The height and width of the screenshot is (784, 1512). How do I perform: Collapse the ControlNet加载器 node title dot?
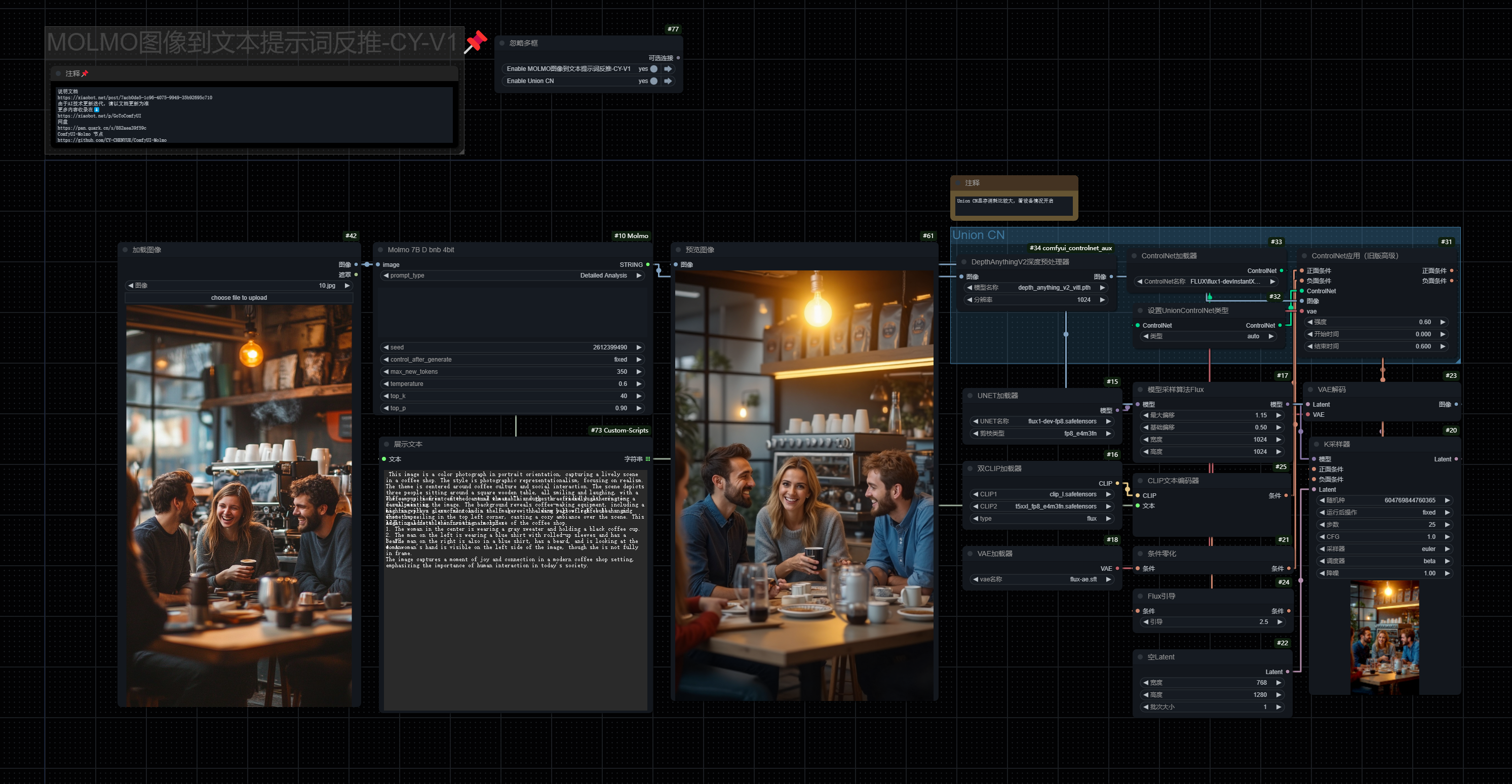click(1134, 256)
